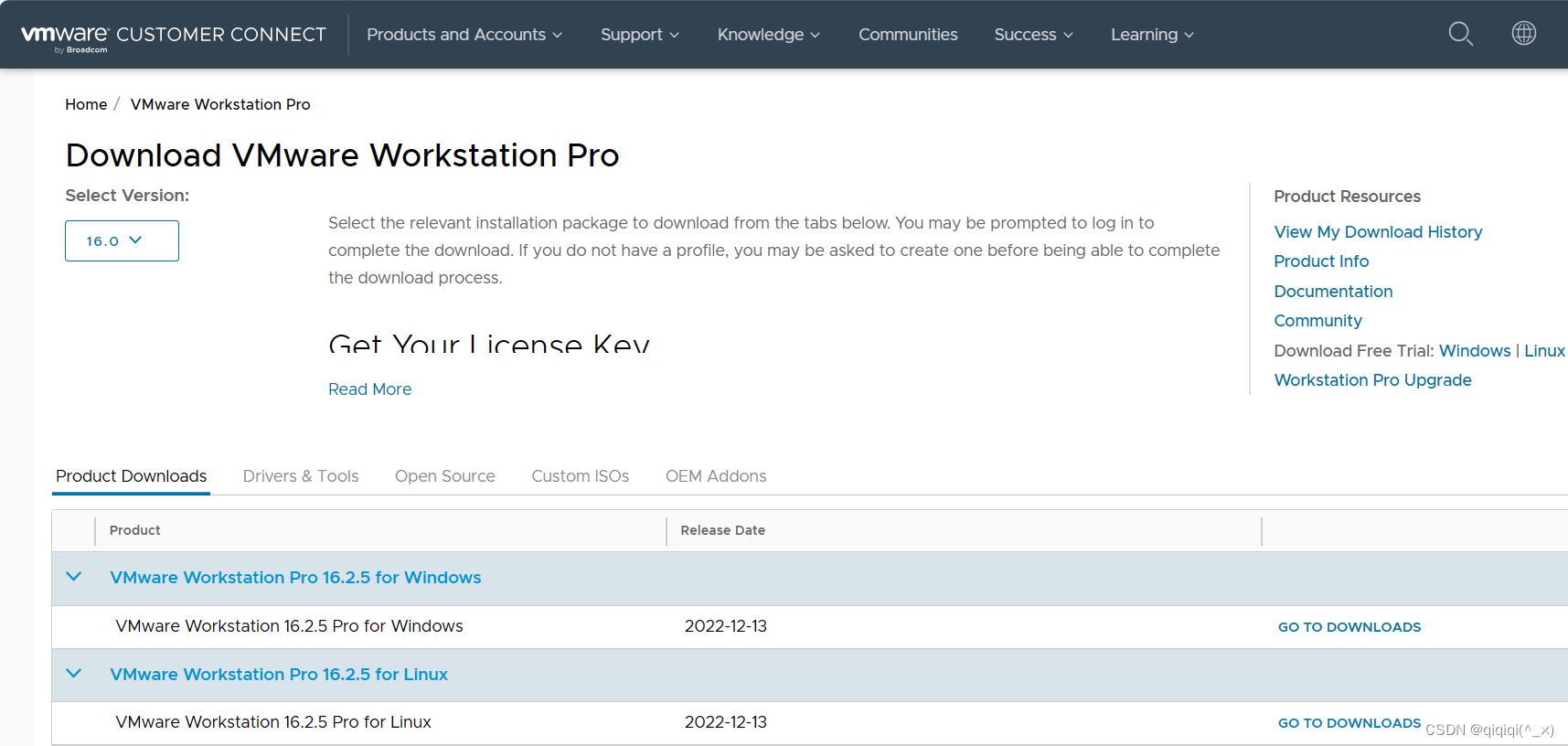Go to Communities in top navigation
1568x746 pixels.
pyautogui.click(x=908, y=35)
